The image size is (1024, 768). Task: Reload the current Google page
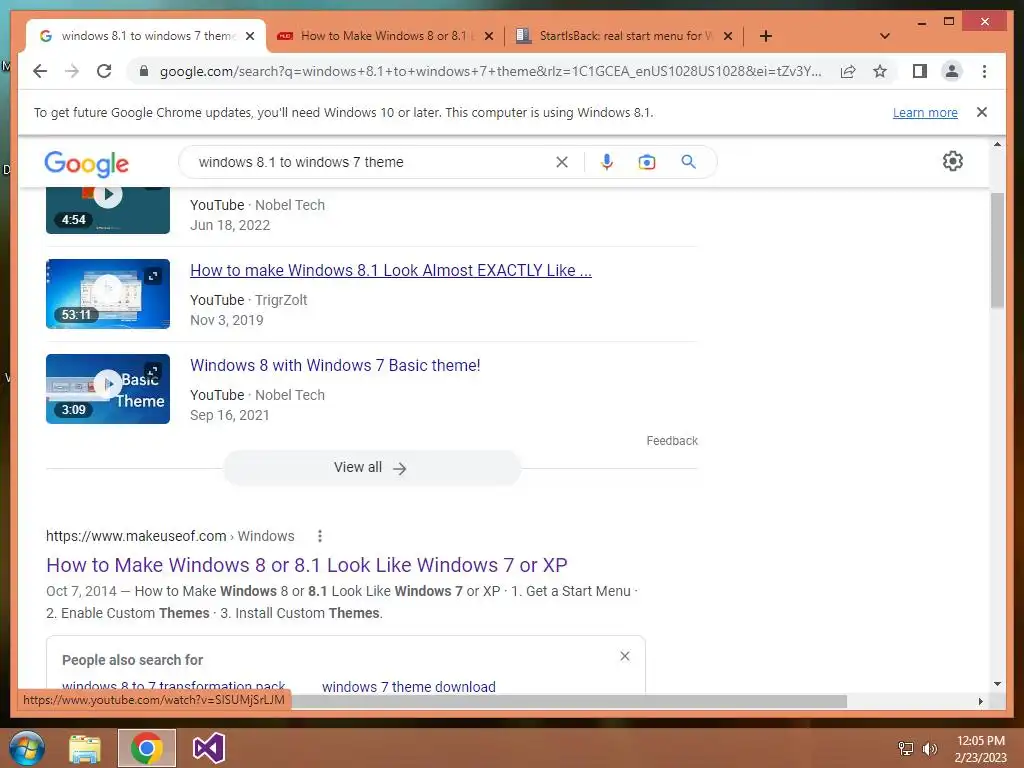click(104, 71)
